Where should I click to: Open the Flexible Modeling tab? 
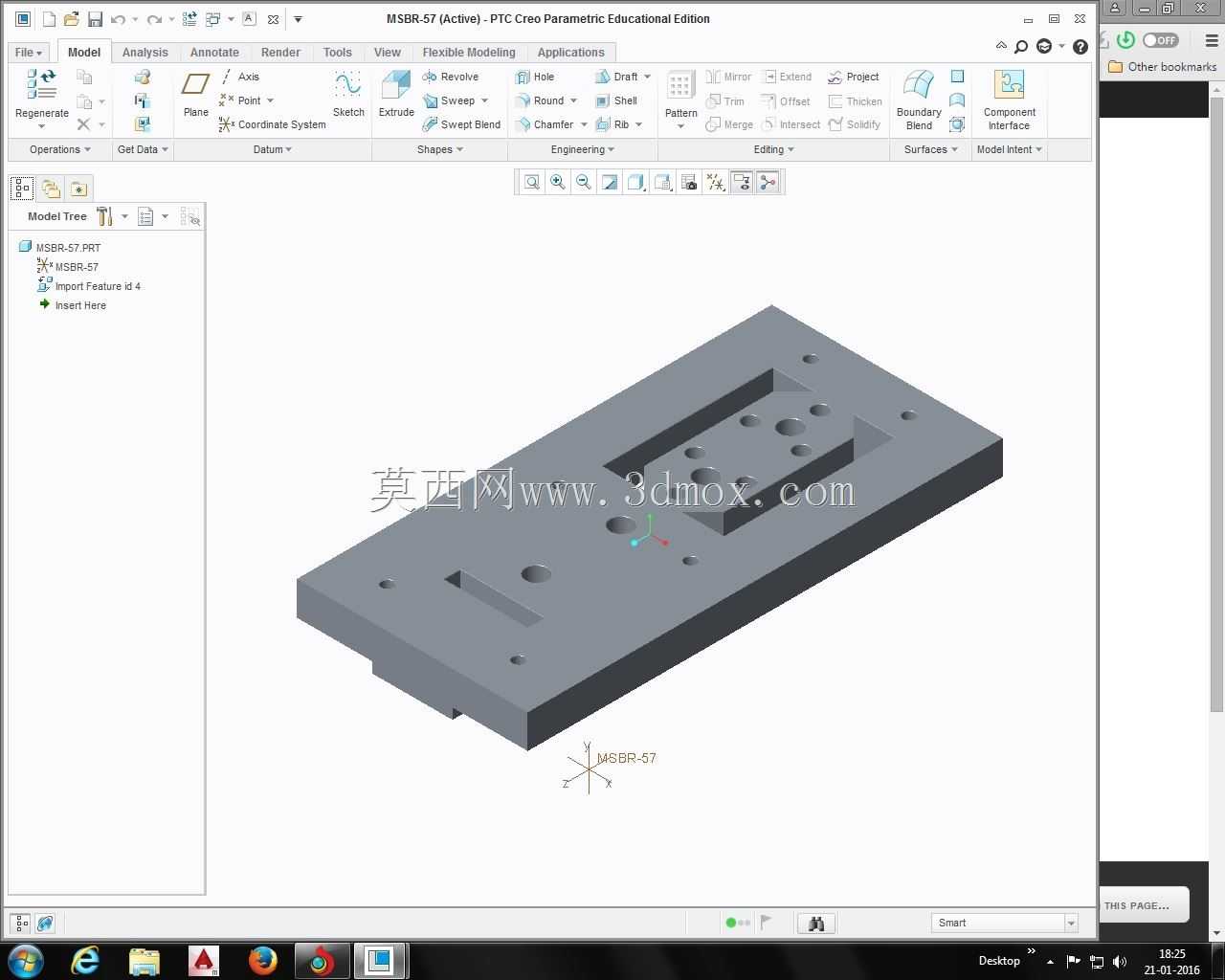tap(469, 53)
